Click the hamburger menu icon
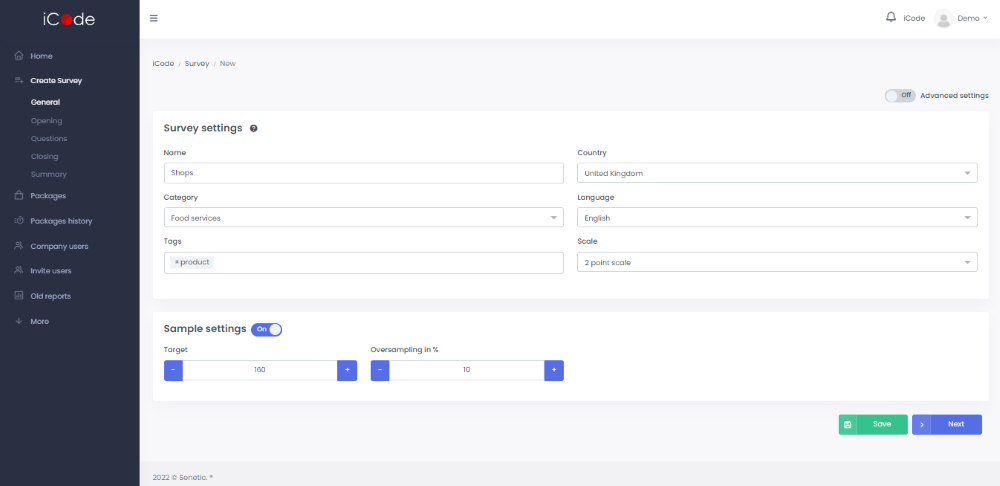 coord(153,18)
